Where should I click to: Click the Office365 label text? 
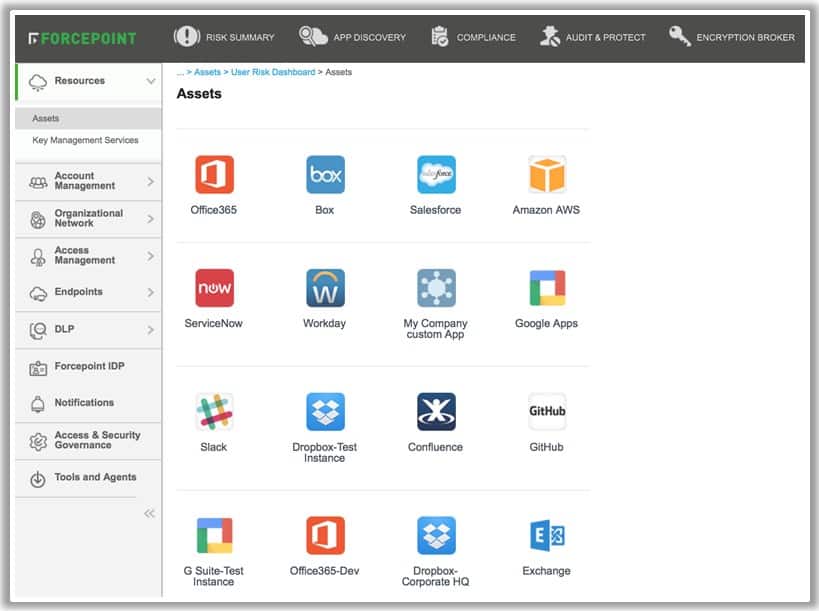click(214, 210)
